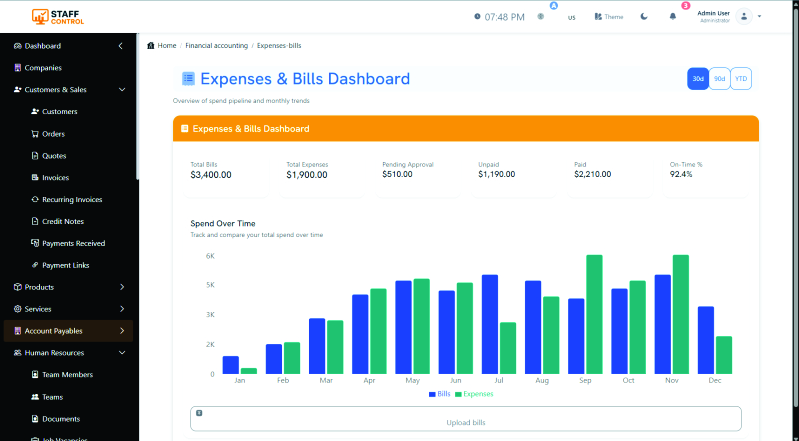Click the upload icon in Upload bills box
799x441 pixels.
pyautogui.click(x=199, y=412)
